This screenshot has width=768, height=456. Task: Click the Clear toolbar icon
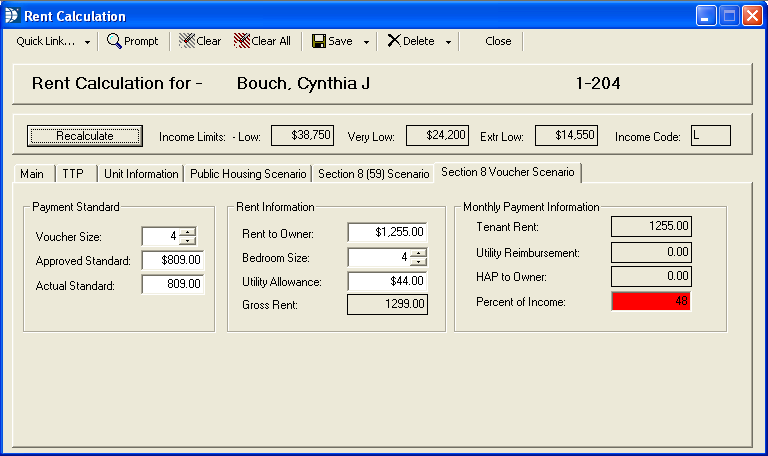(x=186, y=41)
